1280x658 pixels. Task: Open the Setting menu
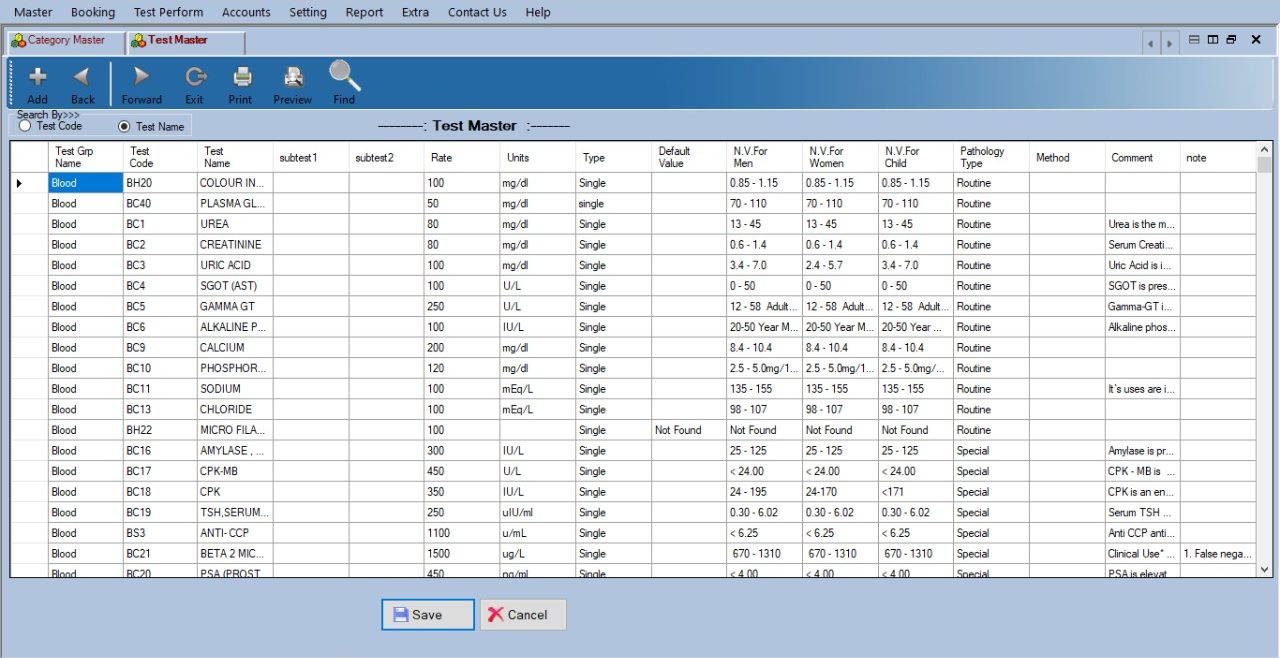(308, 12)
